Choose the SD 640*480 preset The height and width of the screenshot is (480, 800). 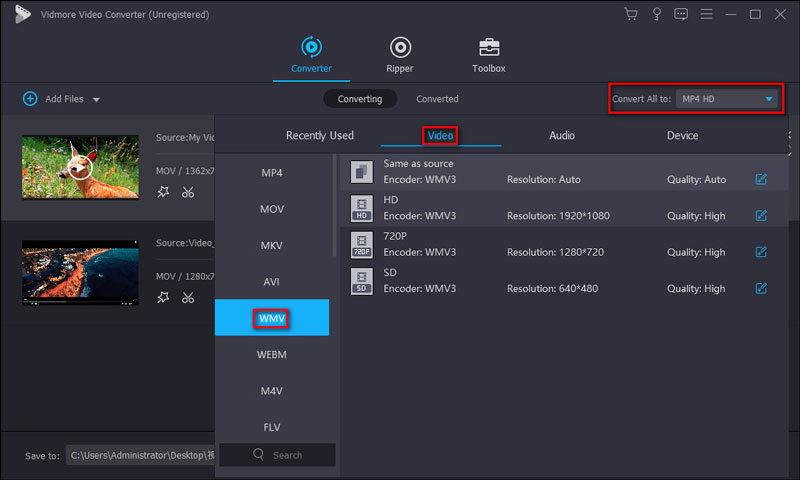tap(564, 281)
